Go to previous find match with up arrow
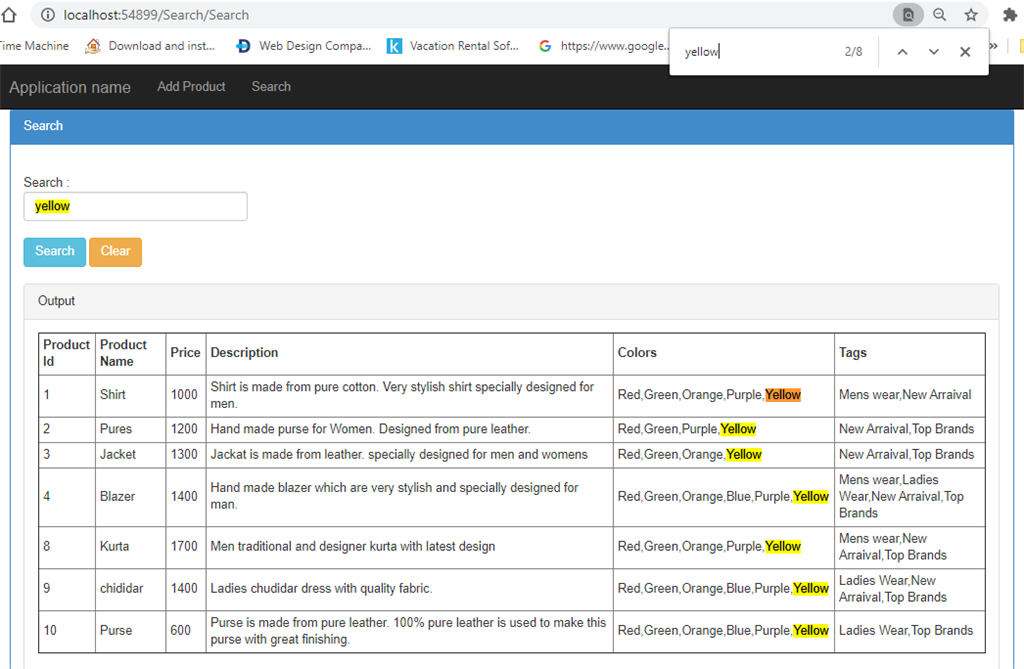This screenshot has width=1024, height=669. click(902, 52)
